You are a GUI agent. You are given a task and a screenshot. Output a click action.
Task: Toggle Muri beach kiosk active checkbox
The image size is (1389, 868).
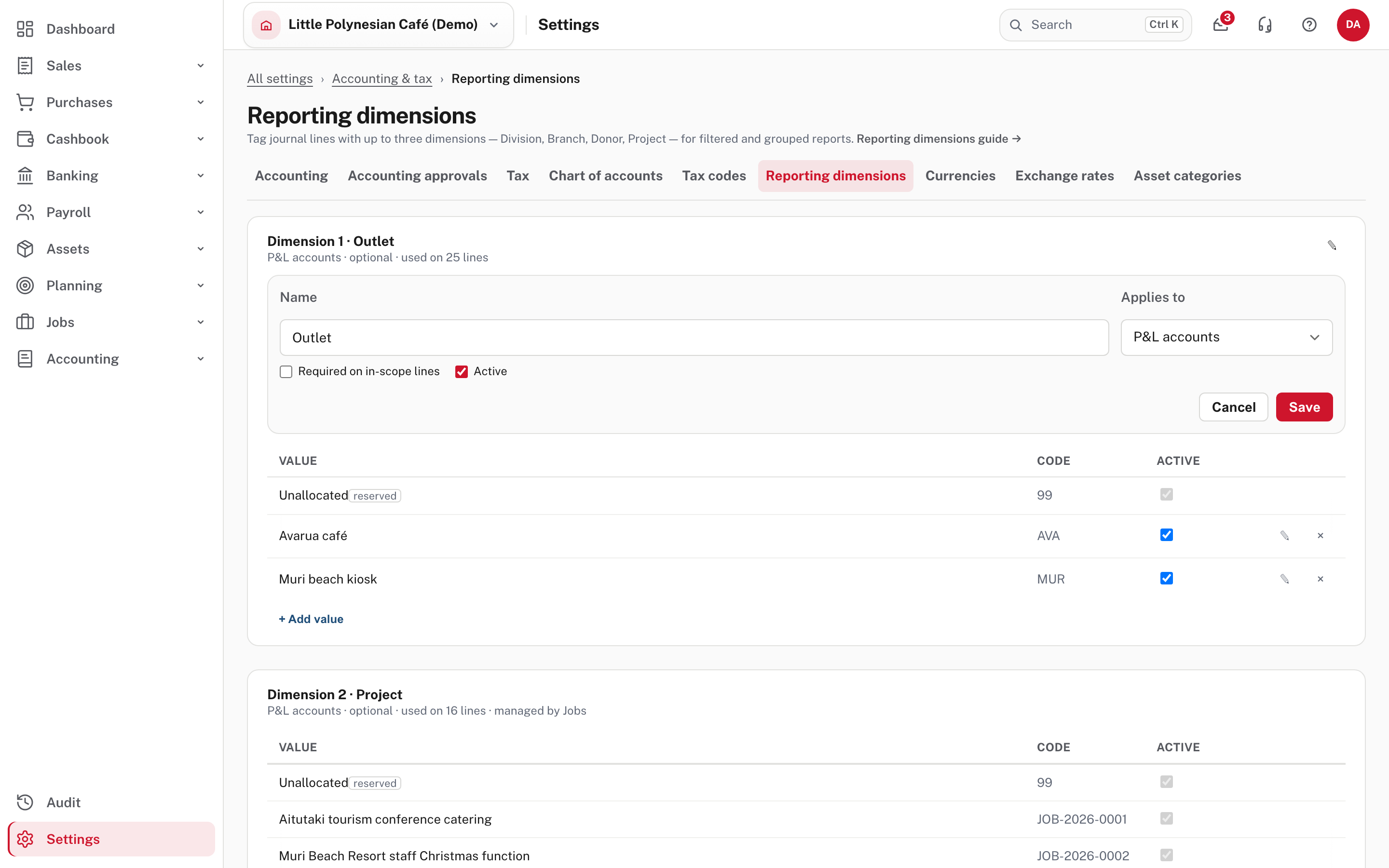tap(1166, 578)
